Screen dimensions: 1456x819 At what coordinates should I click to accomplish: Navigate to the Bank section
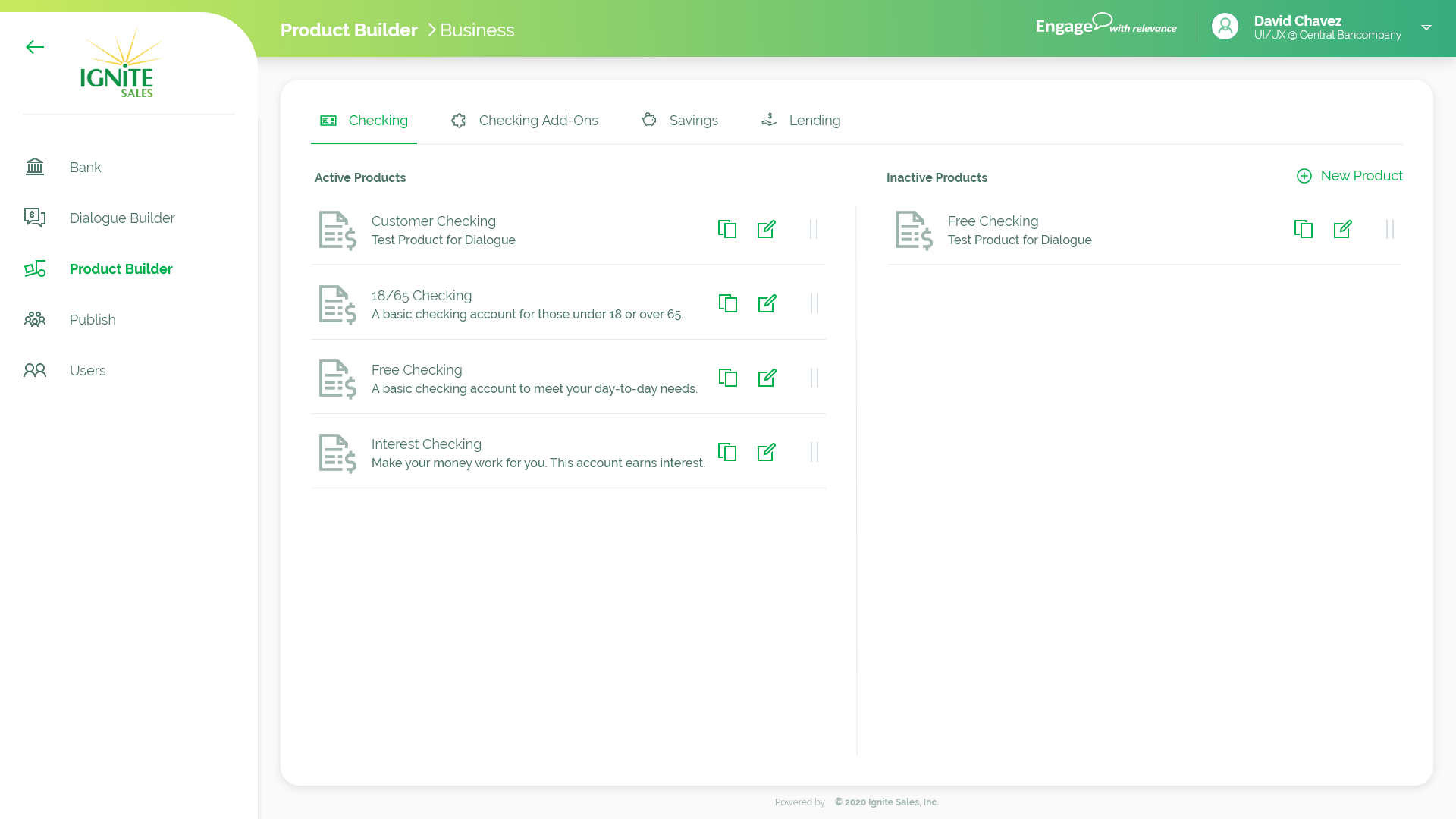(85, 168)
